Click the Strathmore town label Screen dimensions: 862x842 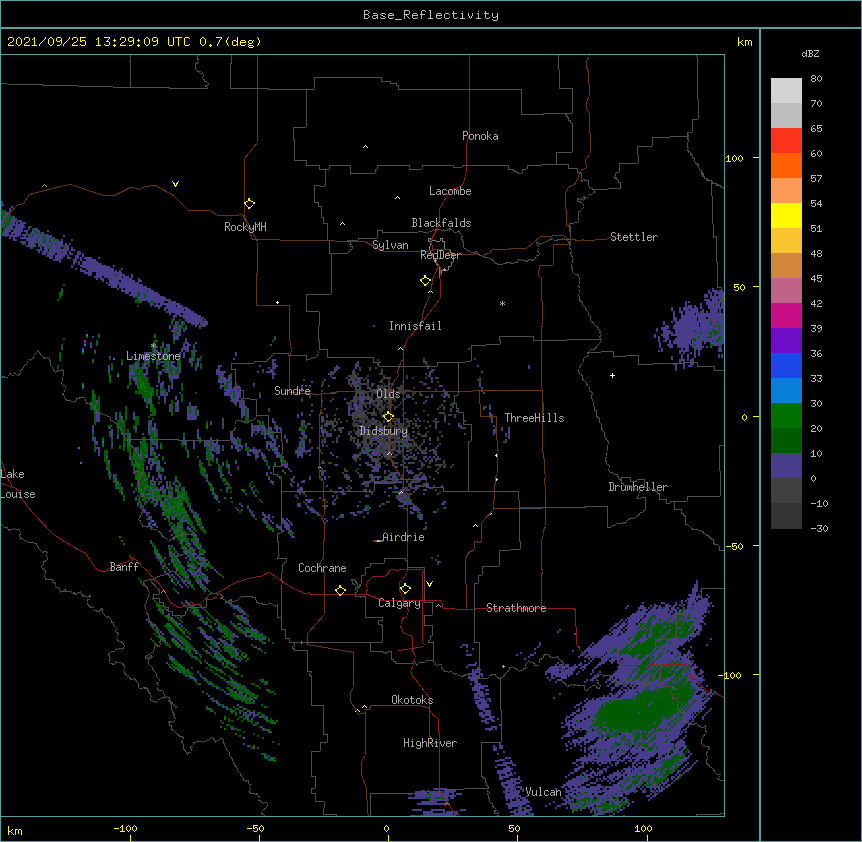(516, 608)
